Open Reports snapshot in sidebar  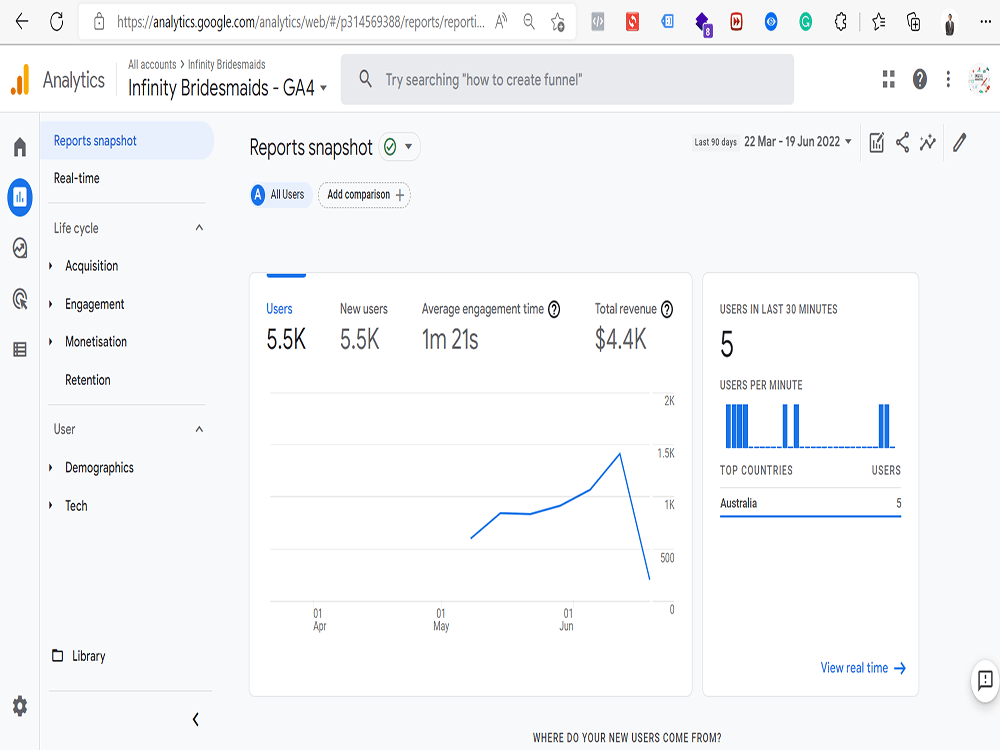pos(126,140)
